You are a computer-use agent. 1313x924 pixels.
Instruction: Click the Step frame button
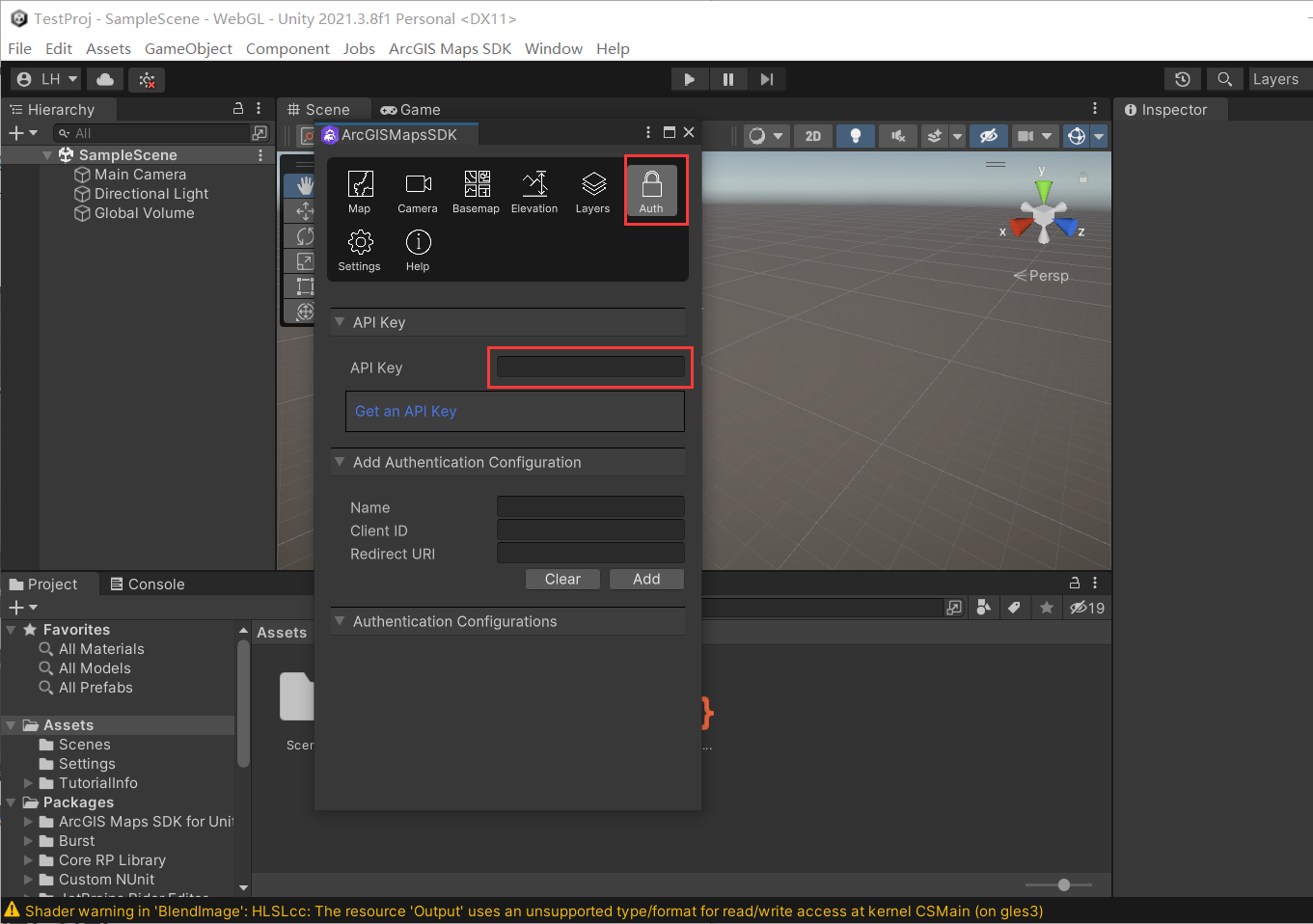[766, 79]
